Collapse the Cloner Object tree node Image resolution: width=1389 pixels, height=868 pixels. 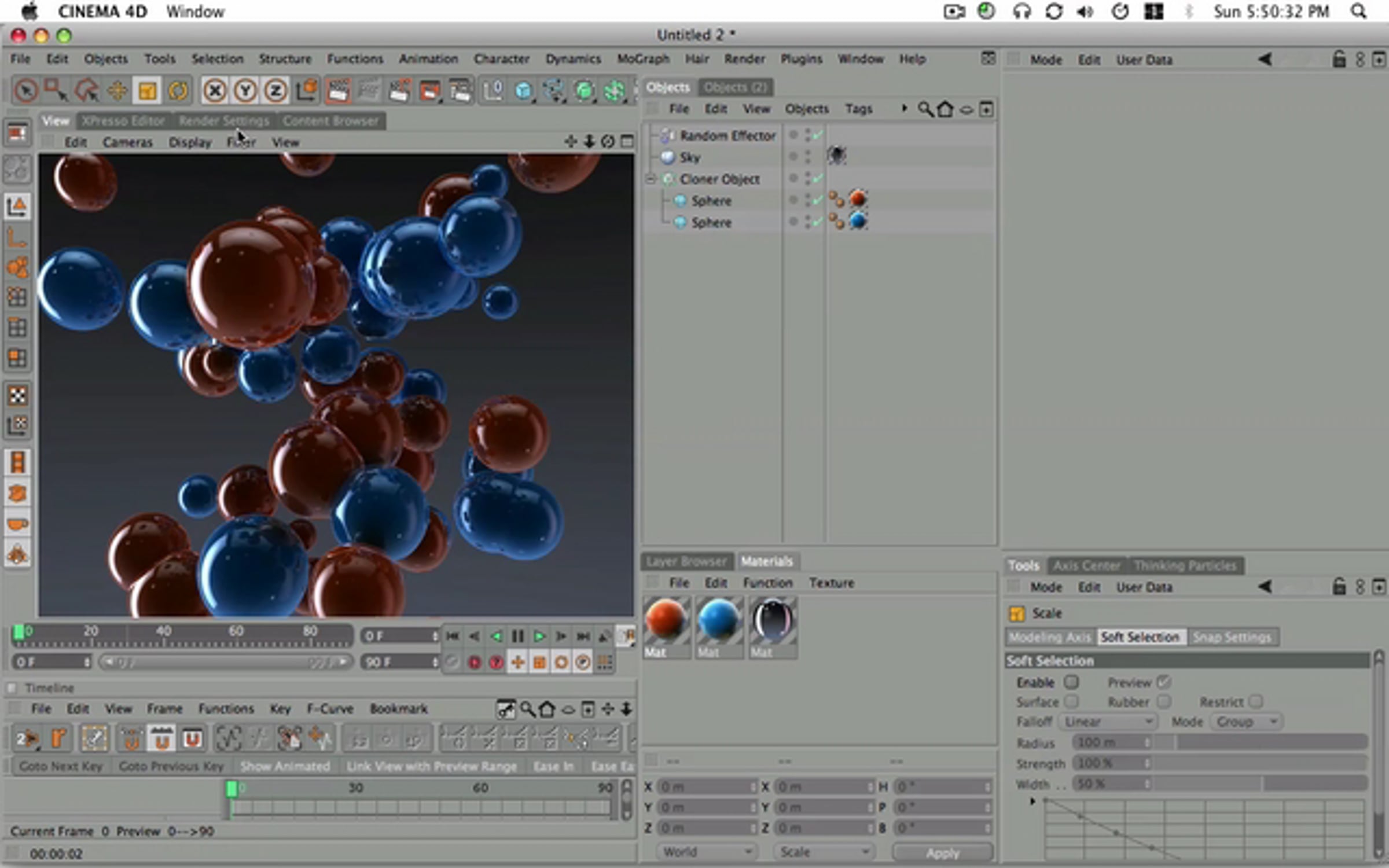[651, 179]
